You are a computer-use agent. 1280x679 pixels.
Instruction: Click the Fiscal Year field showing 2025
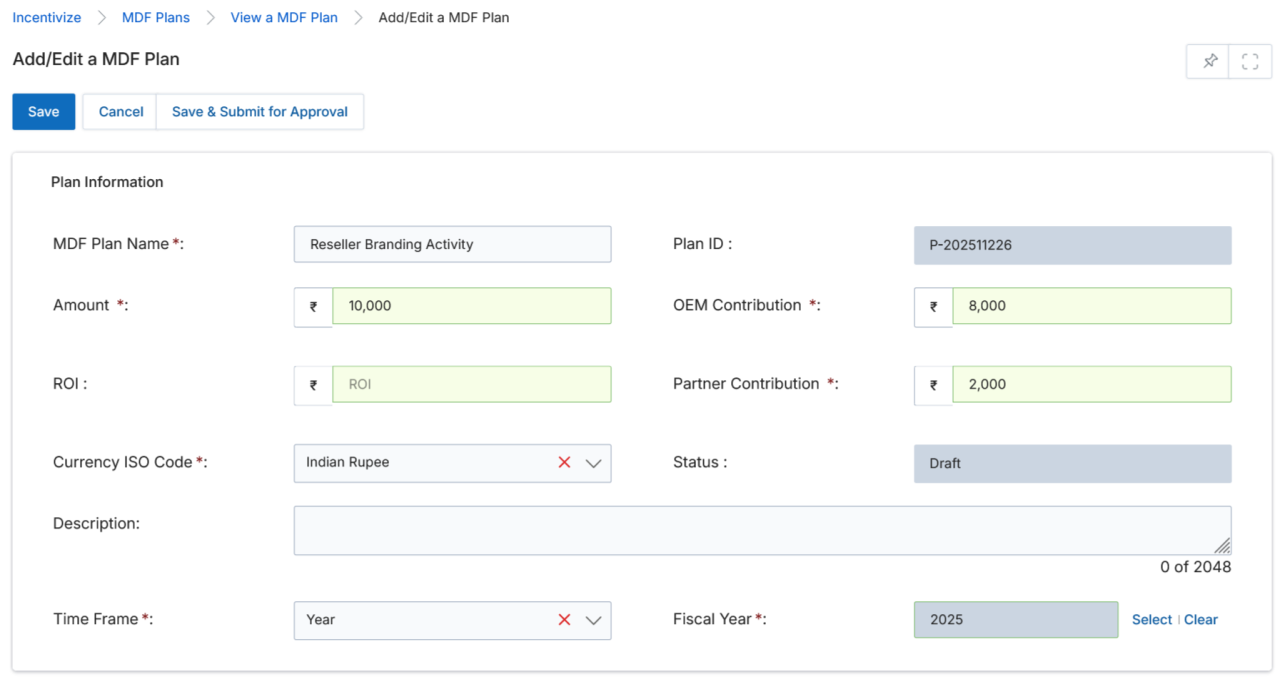click(1016, 620)
